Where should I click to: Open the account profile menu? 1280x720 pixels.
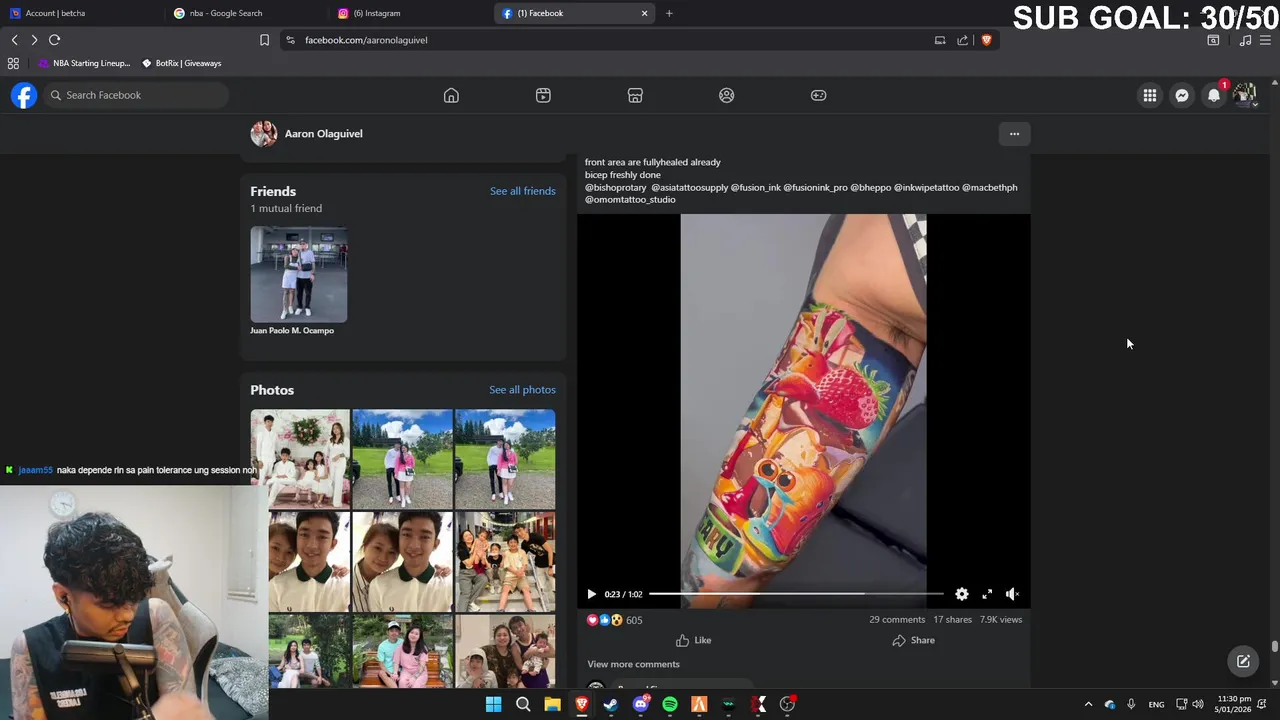[1245, 95]
